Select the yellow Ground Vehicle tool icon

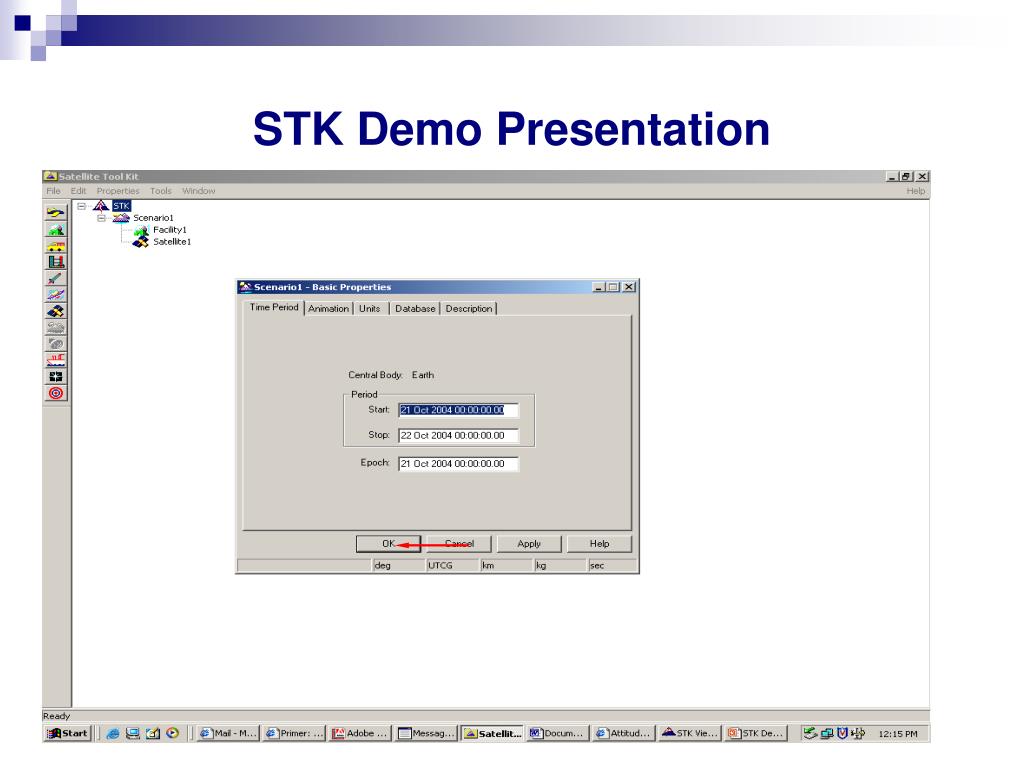pyautogui.click(x=56, y=246)
